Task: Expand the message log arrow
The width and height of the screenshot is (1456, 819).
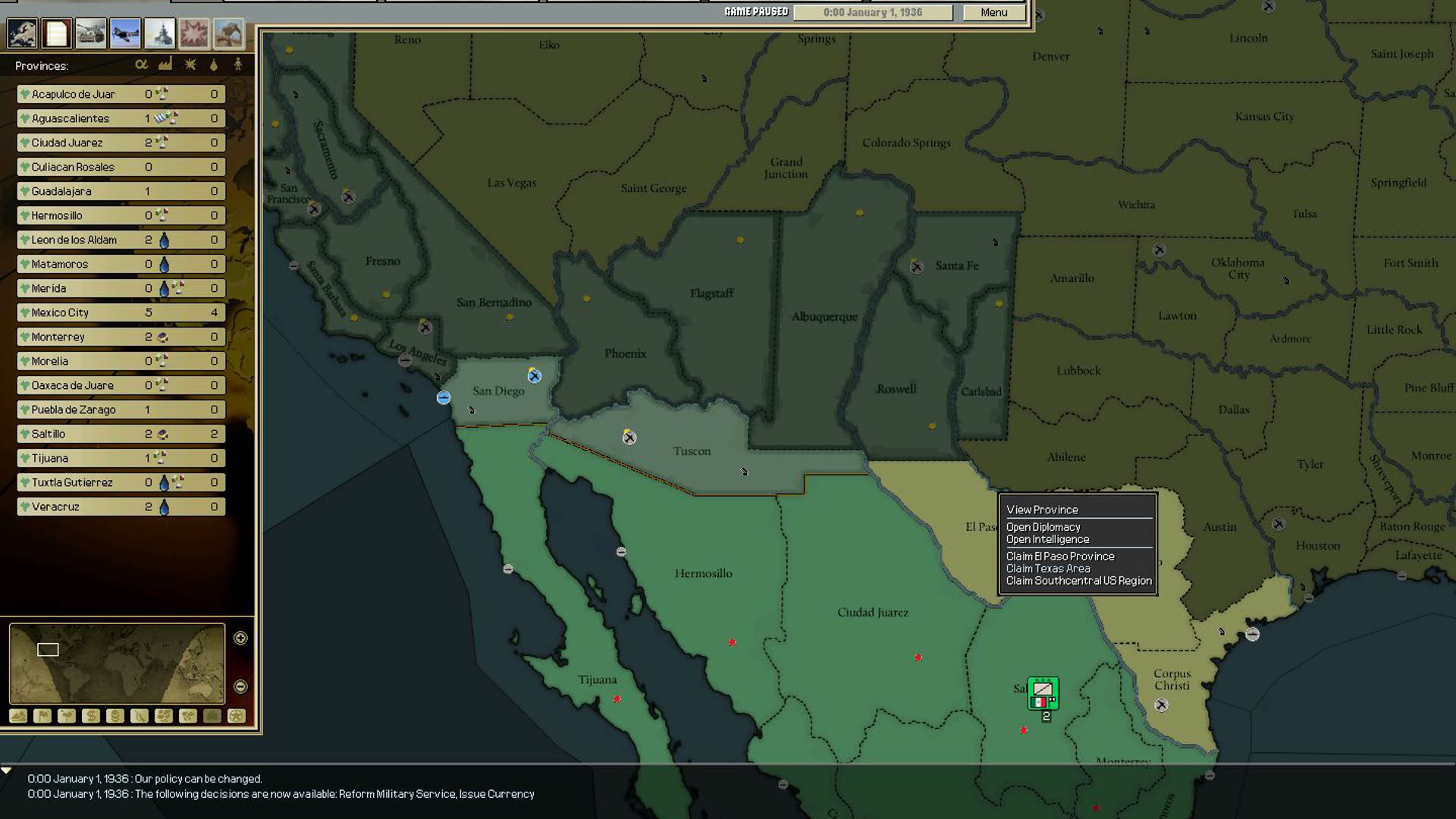Action: point(6,770)
